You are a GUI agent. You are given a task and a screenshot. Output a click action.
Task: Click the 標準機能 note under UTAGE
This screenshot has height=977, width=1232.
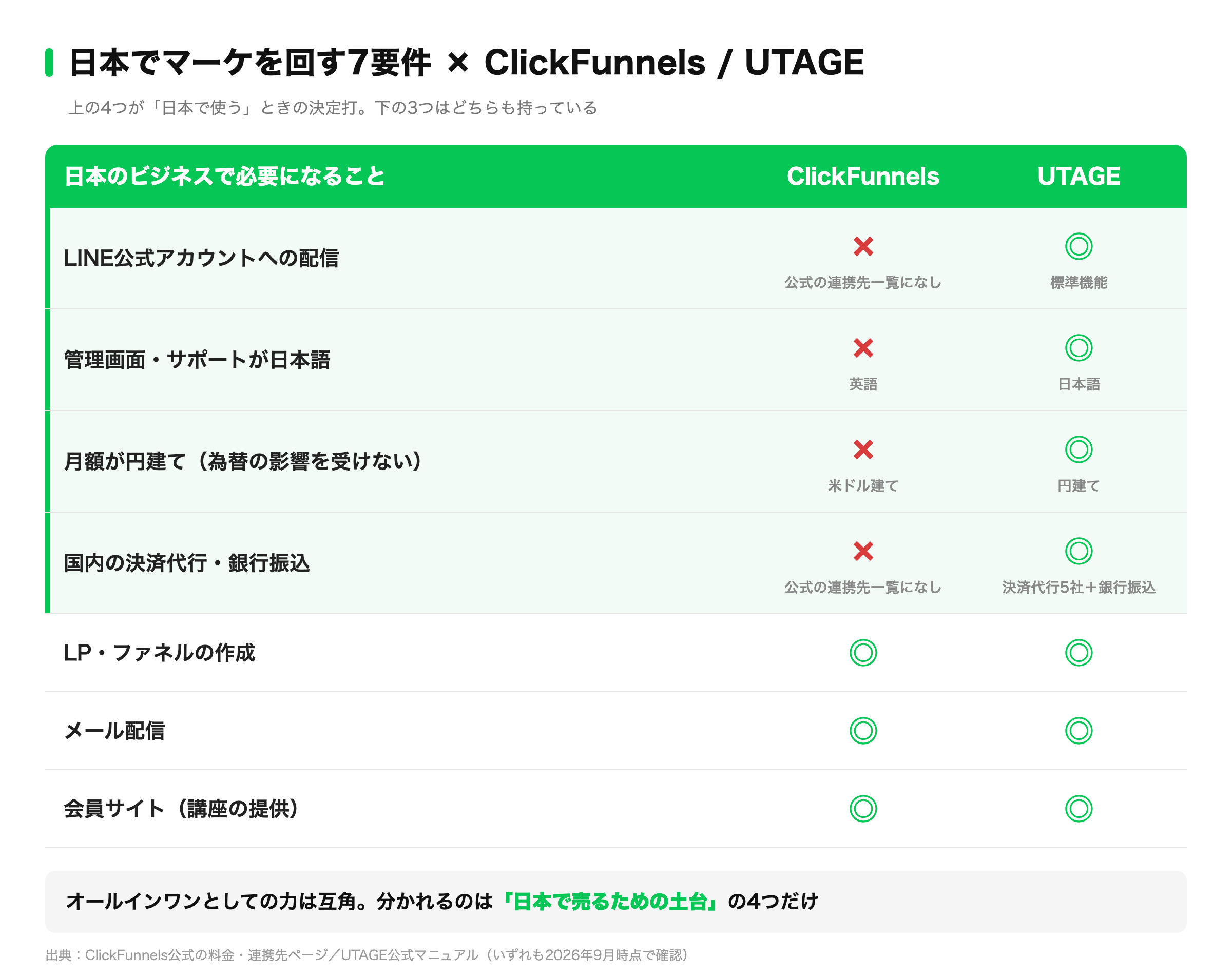coord(1079,282)
